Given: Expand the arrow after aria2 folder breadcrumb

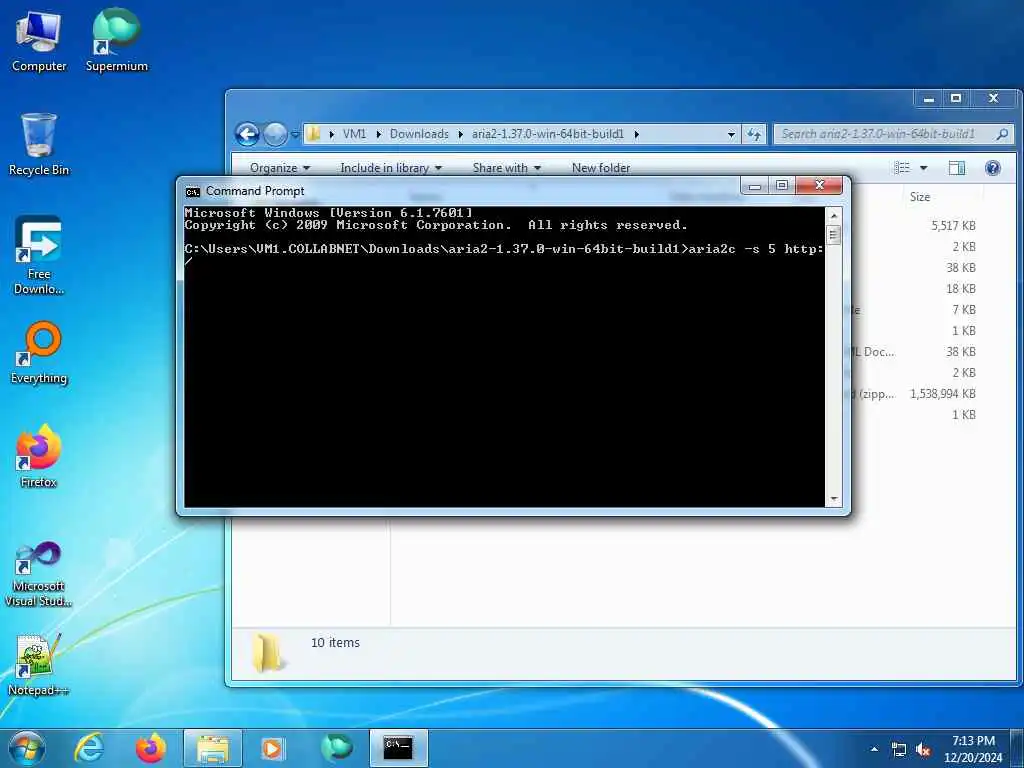Looking at the screenshot, I should [x=636, y=135].
